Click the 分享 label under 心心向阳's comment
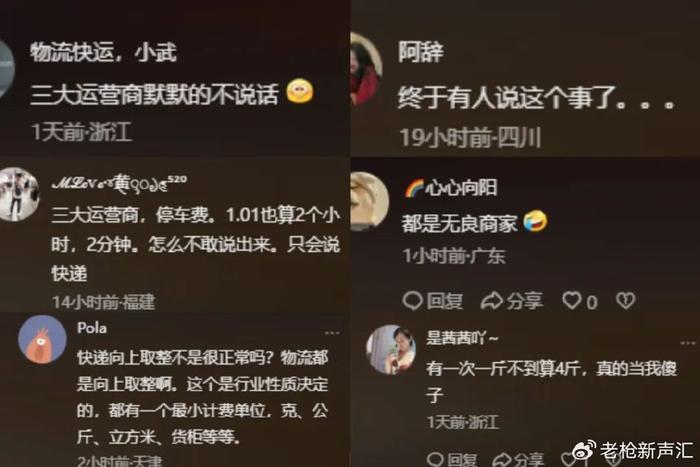 click(x=525, y=301)
